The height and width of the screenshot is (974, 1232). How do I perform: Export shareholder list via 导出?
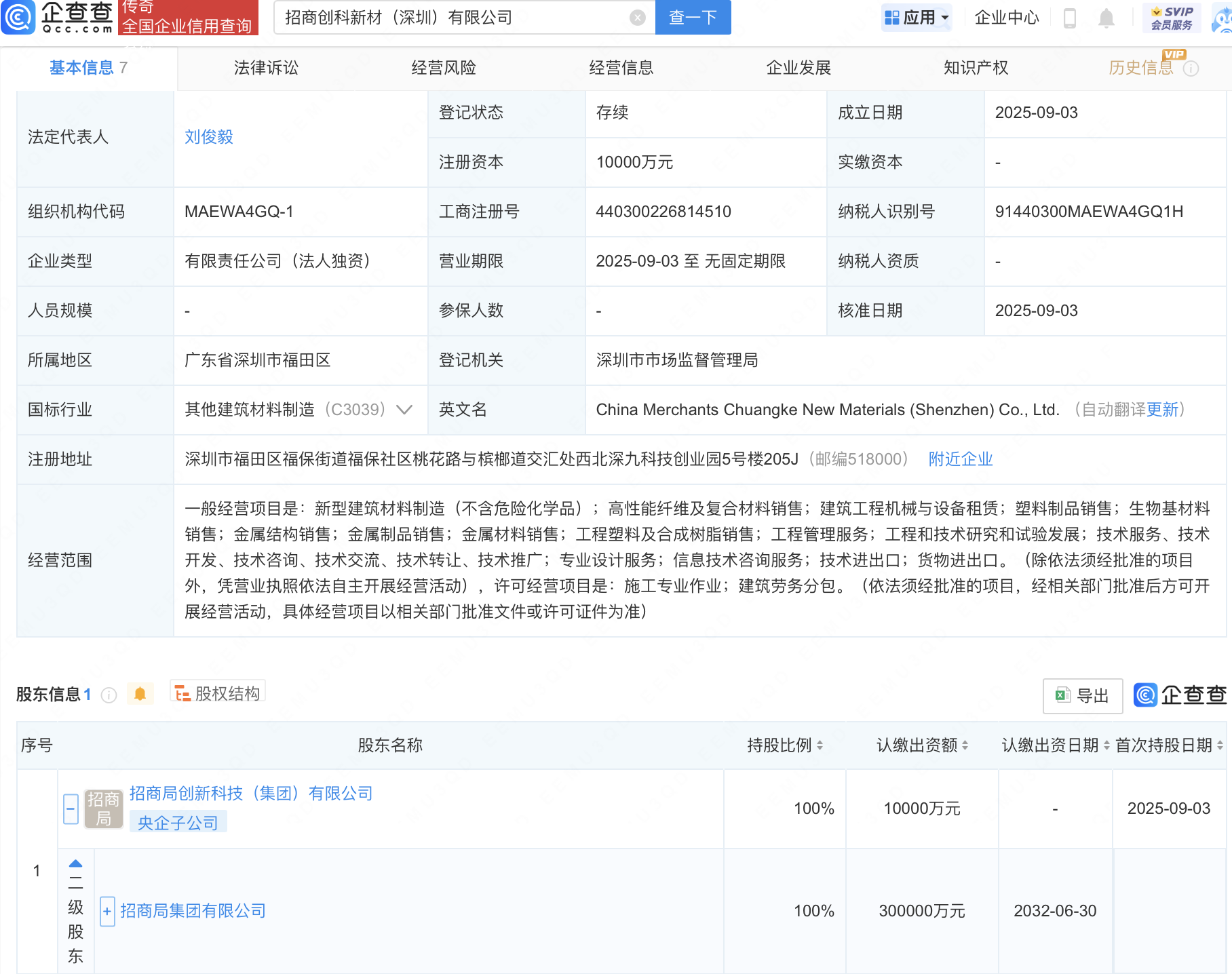click(1083, 696)
